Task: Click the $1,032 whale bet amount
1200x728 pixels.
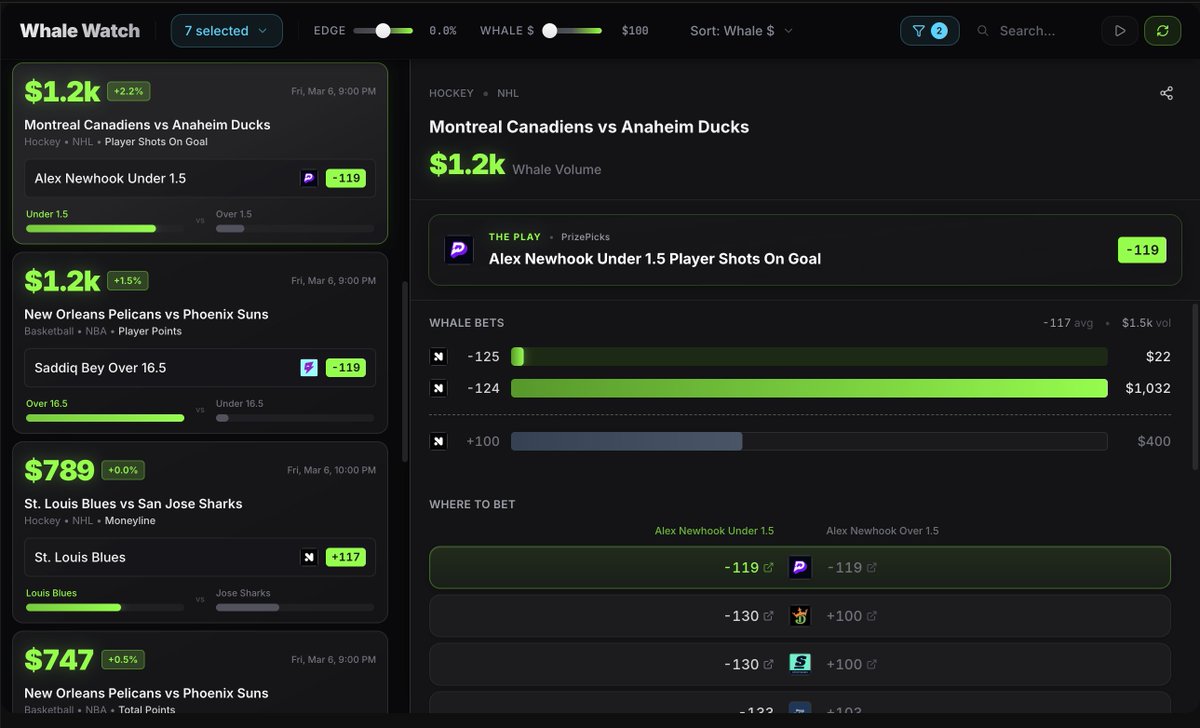Action: 1147,388
